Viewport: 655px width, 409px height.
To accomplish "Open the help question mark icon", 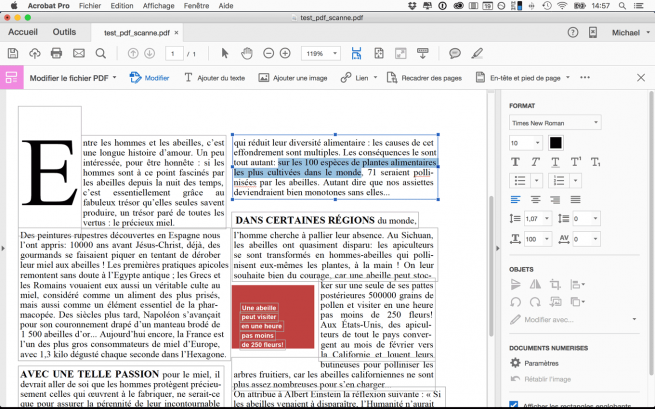I will point(573,33).
